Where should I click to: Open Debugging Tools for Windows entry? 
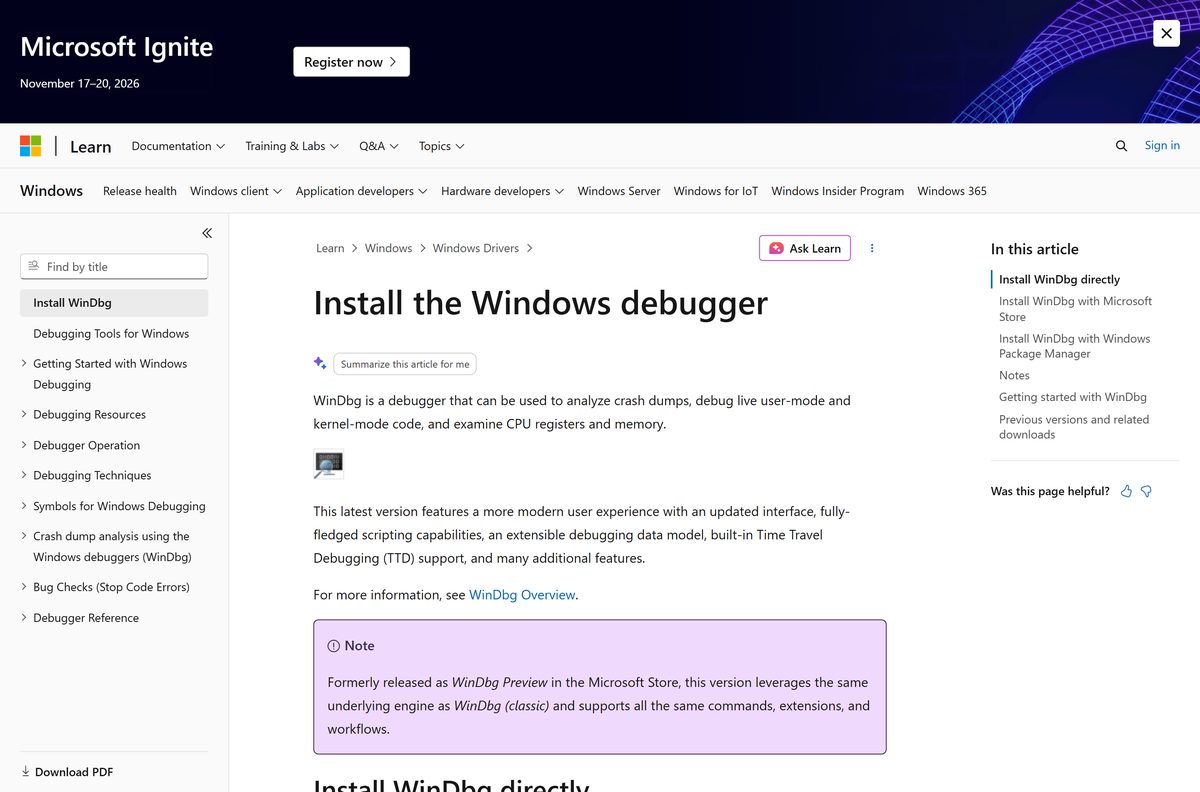tap(111, 333)
